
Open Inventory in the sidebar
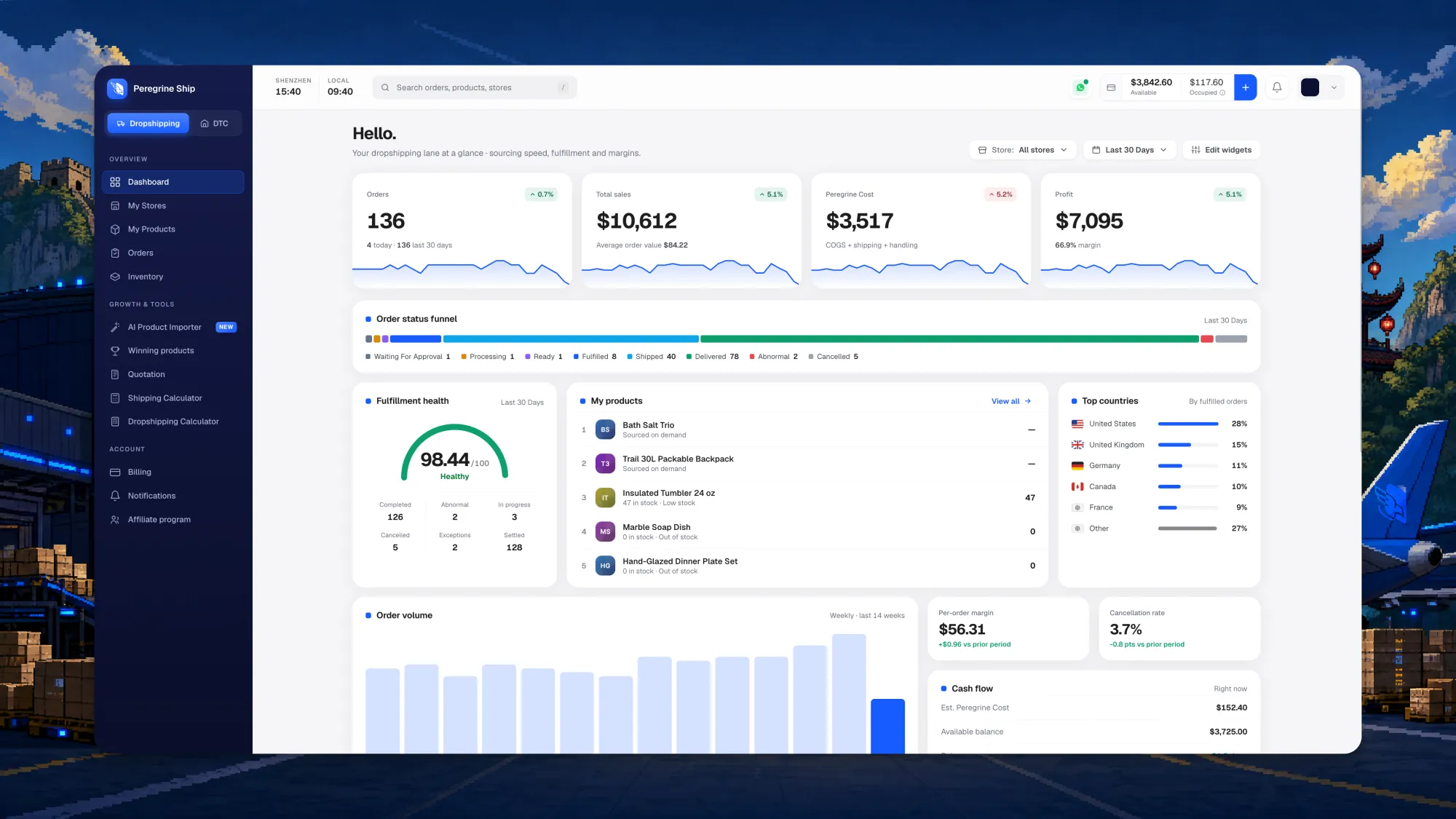tap(173, 277)
